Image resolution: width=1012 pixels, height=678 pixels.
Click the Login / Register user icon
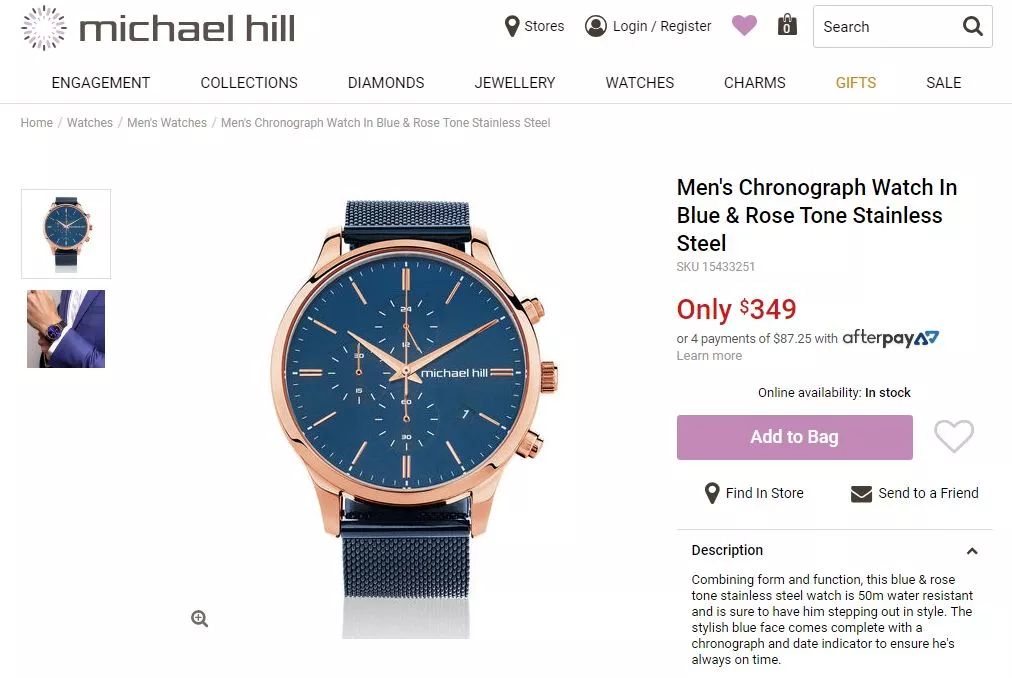click(x=596, y=26)
